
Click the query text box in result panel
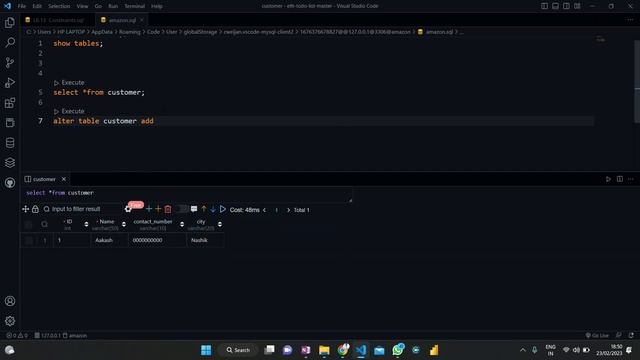point(187,195)
